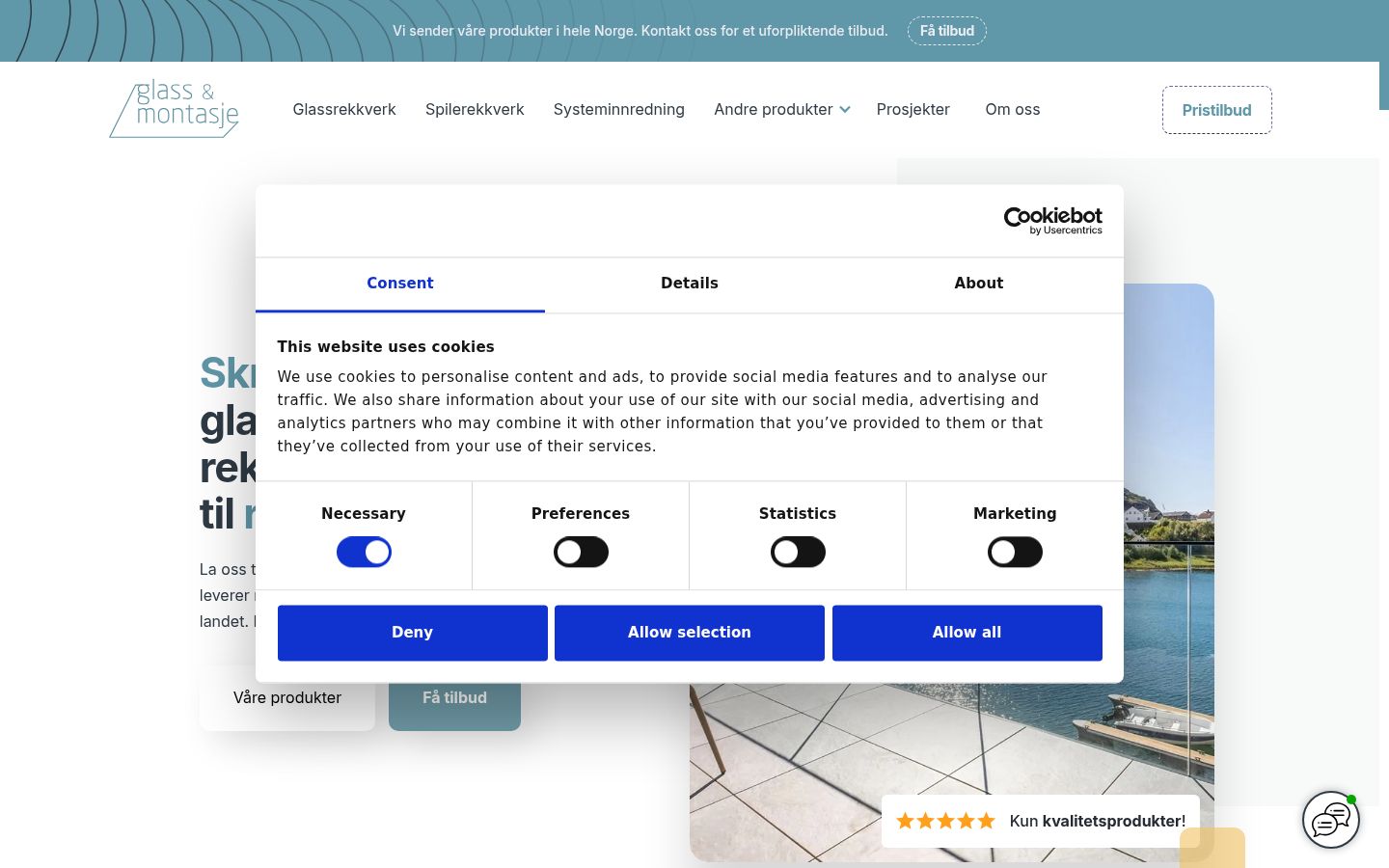Enable the Preferences cookies switch
The width and height of the screenshot is (1389, 868).
tap(581, 553)
